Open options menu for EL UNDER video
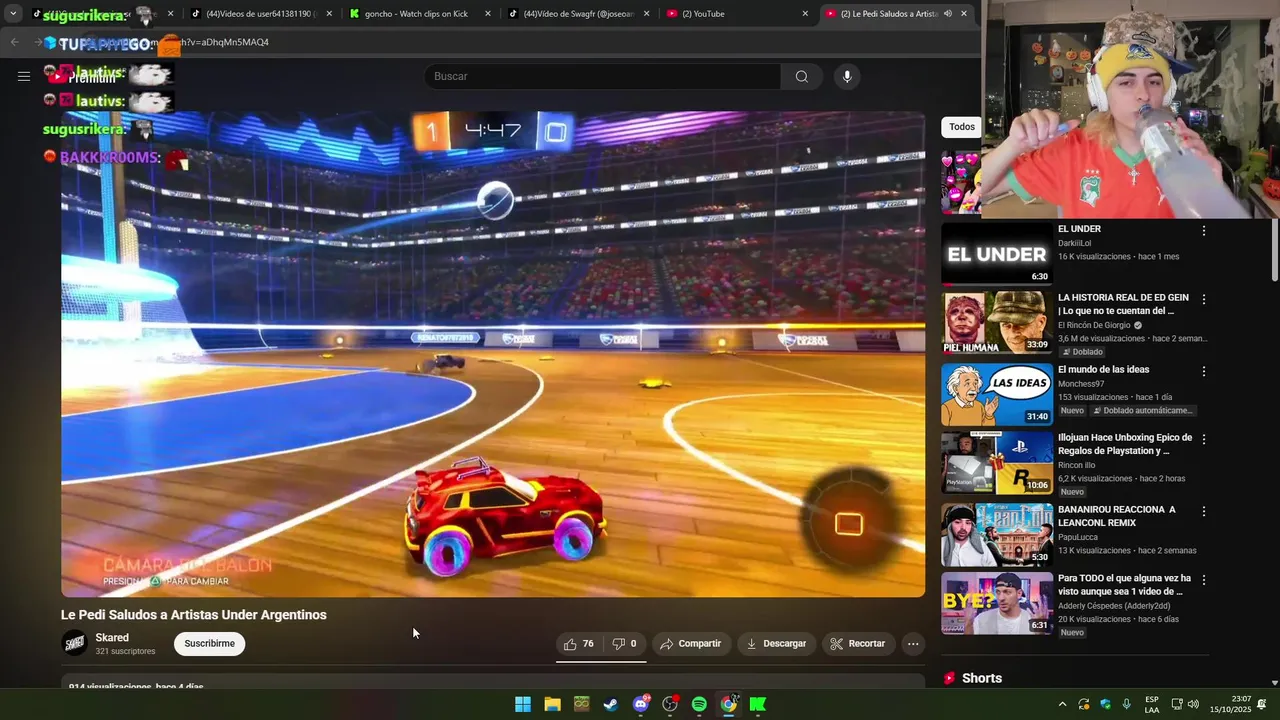The width and height of the screenshot is (1280, 720). click(x=1204, y=230)
